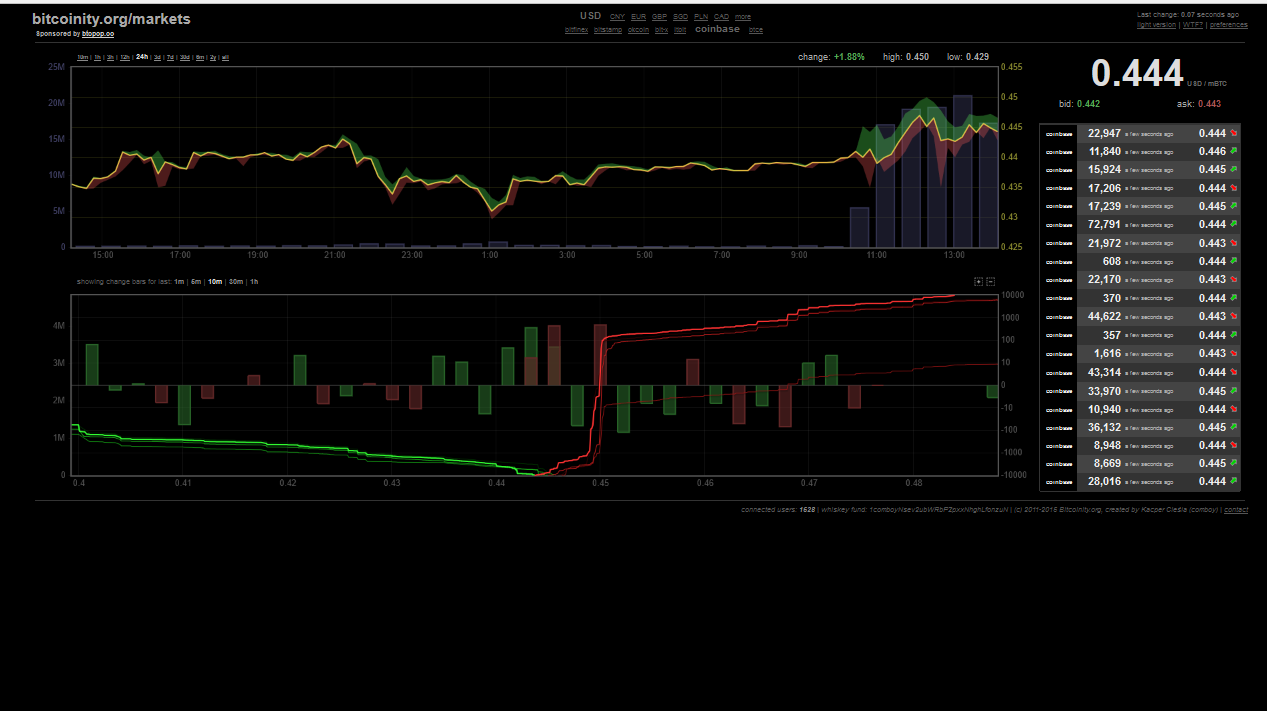Select the 12h chart timespan
This screenshot has height=711, width=1267.
[x=125, y=57]
